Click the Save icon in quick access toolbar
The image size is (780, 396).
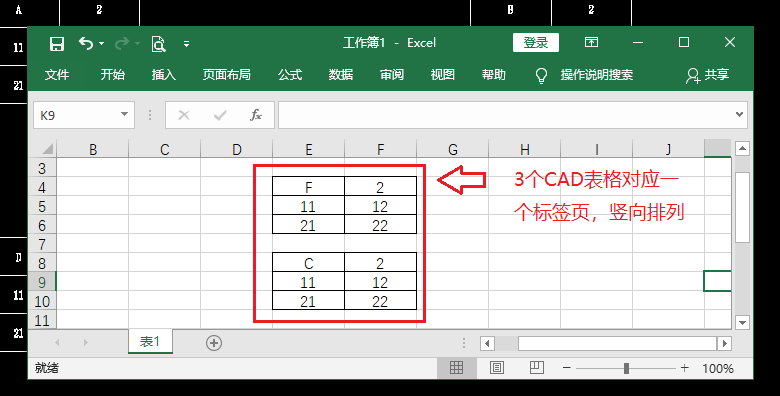tap(57, 44)
